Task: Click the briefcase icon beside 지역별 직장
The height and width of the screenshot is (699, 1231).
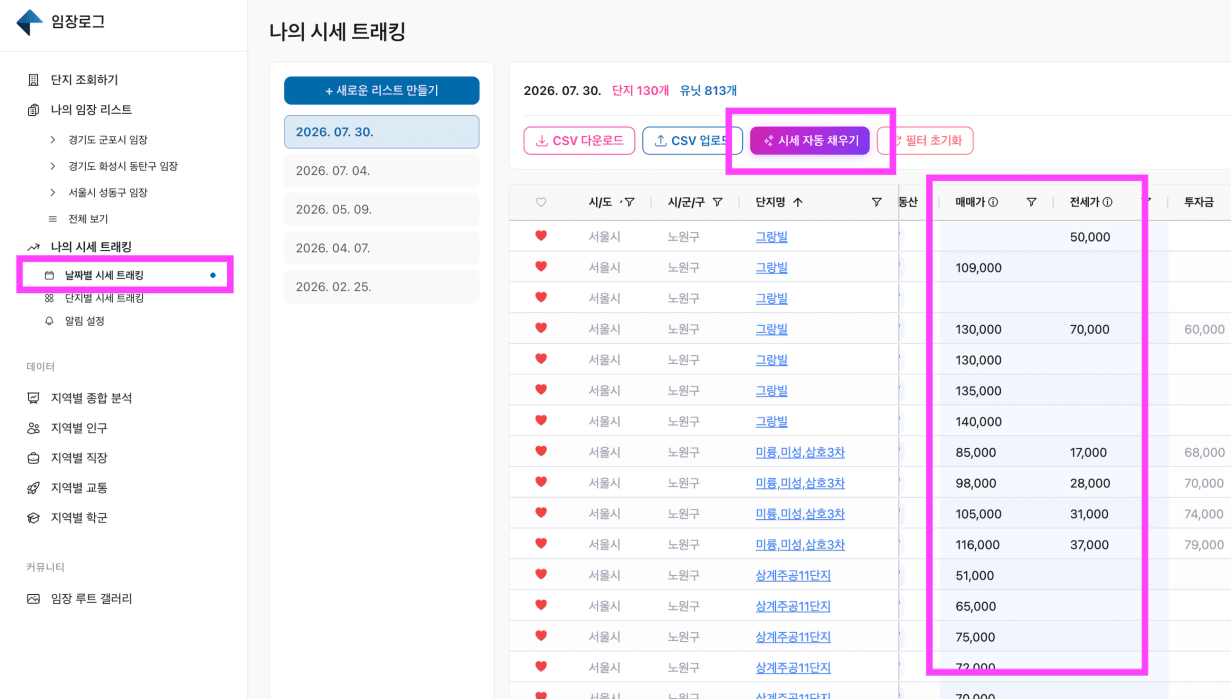Action: pyautogui.click(x=33, y=458)
